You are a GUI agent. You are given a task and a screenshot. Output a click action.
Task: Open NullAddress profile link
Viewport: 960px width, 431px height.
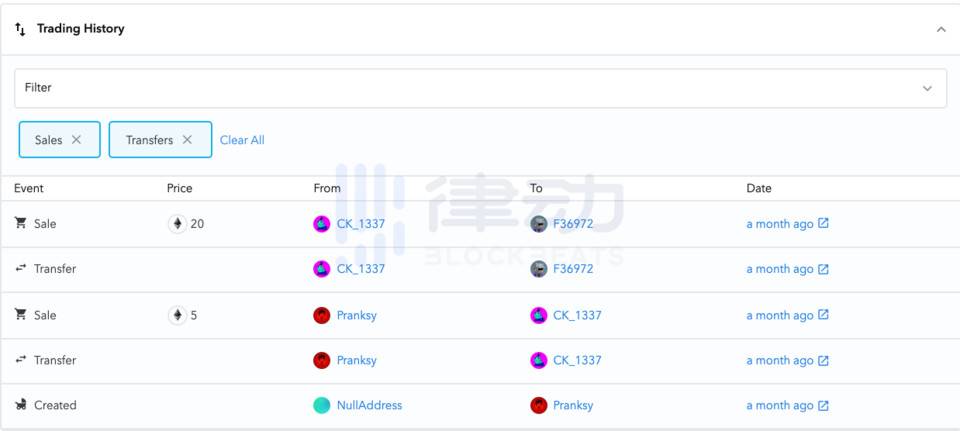pyautogui.click(x=369, y=405)
